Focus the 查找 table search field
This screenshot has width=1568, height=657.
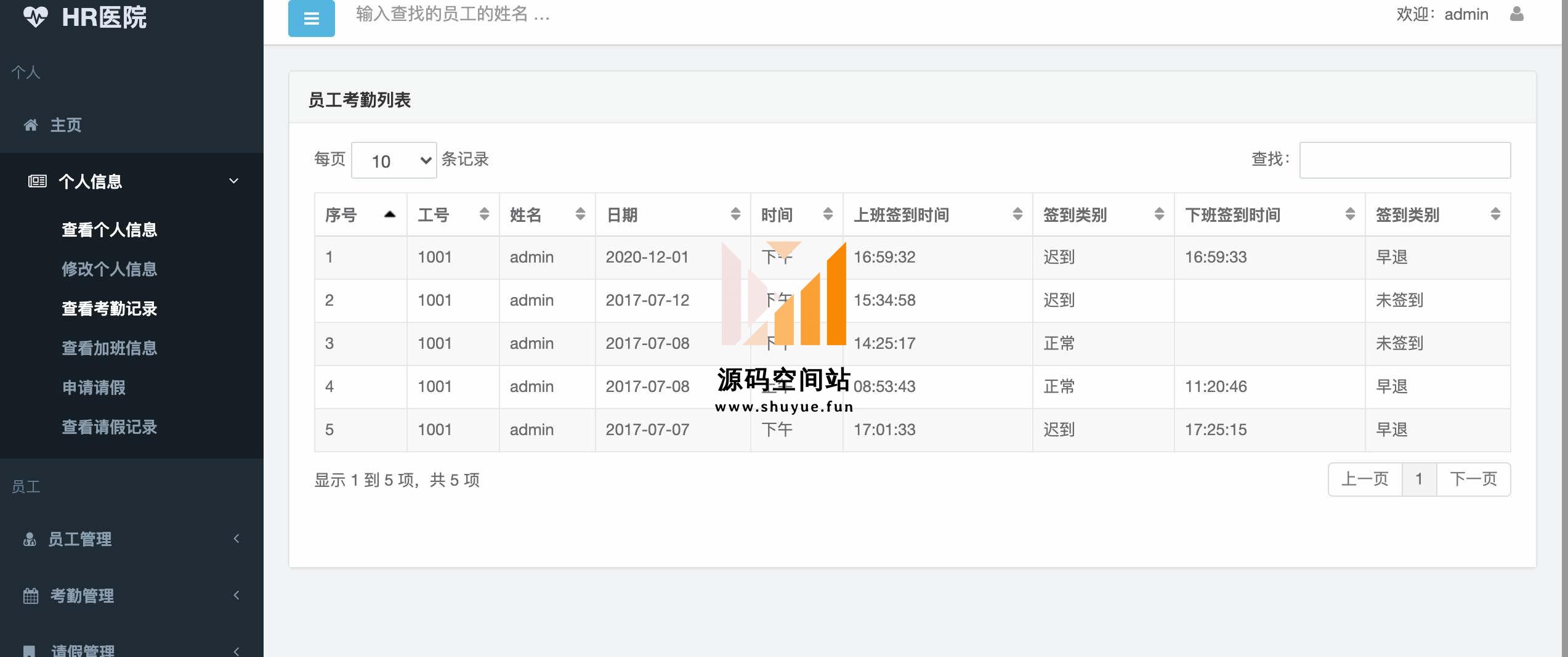[1405, 160]
